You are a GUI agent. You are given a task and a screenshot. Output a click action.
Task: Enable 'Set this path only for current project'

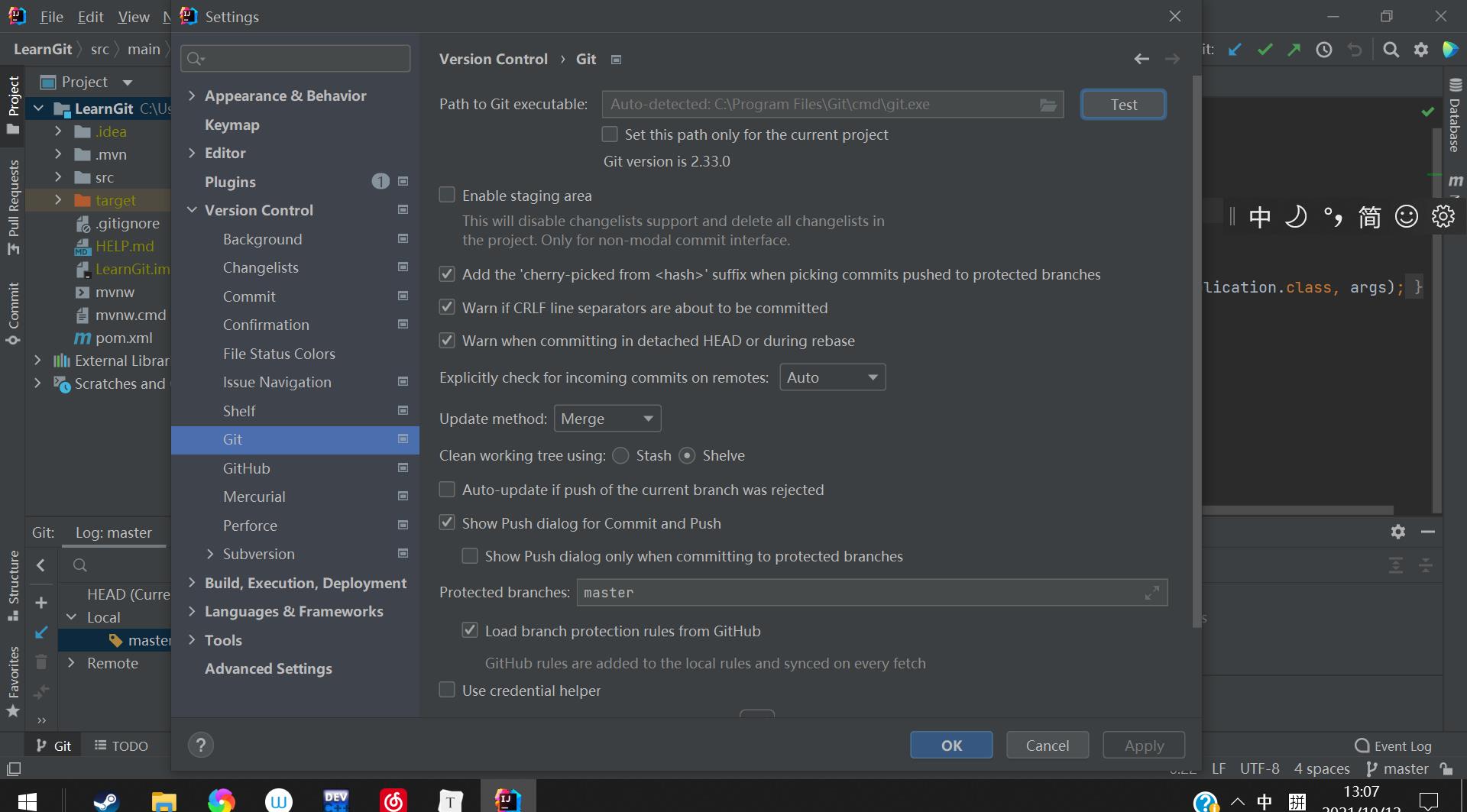coord(610,134)
